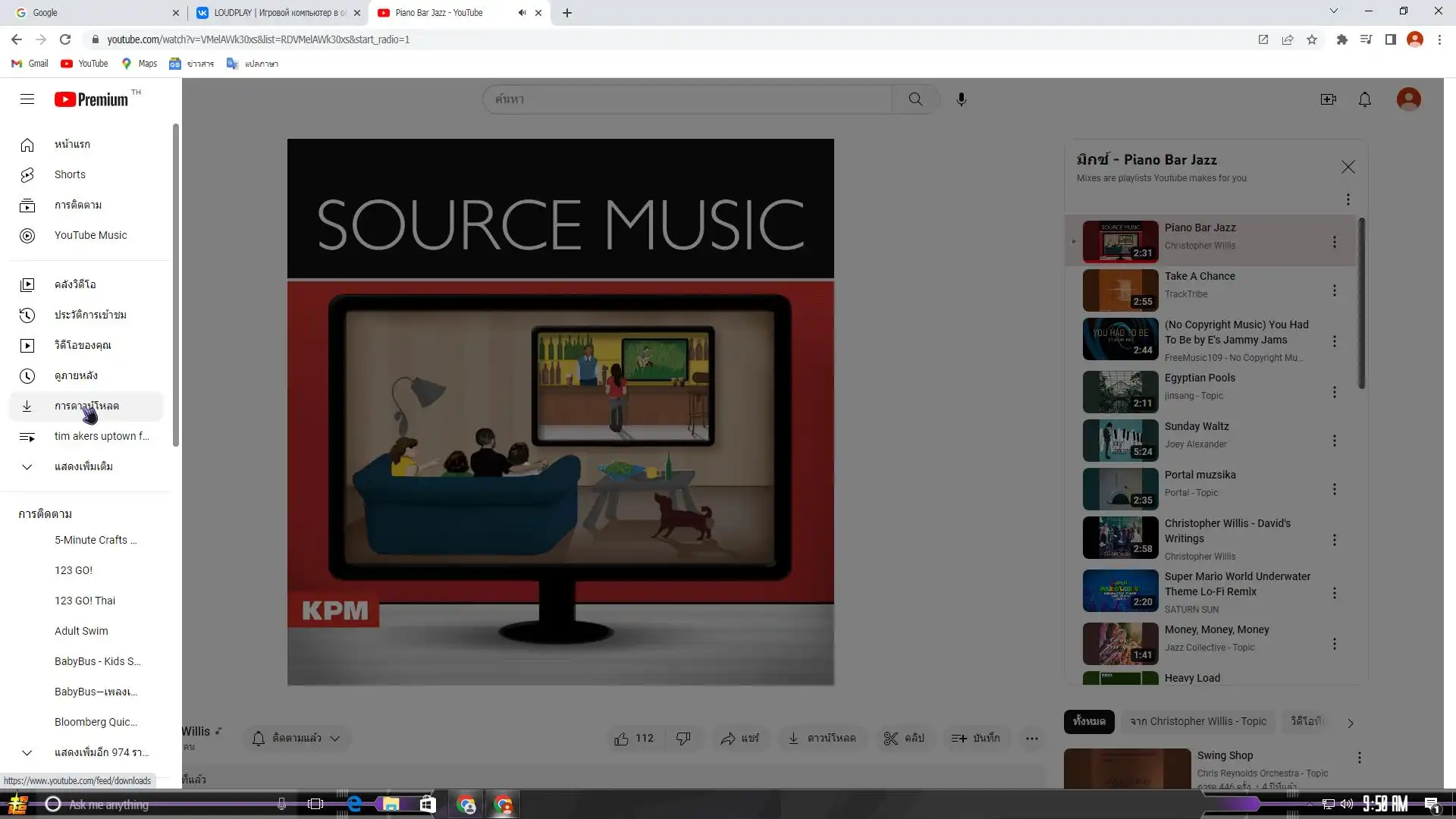1456x819 pixels.
Task: Open the hamburger guide menu
Action: pos(27,99)
